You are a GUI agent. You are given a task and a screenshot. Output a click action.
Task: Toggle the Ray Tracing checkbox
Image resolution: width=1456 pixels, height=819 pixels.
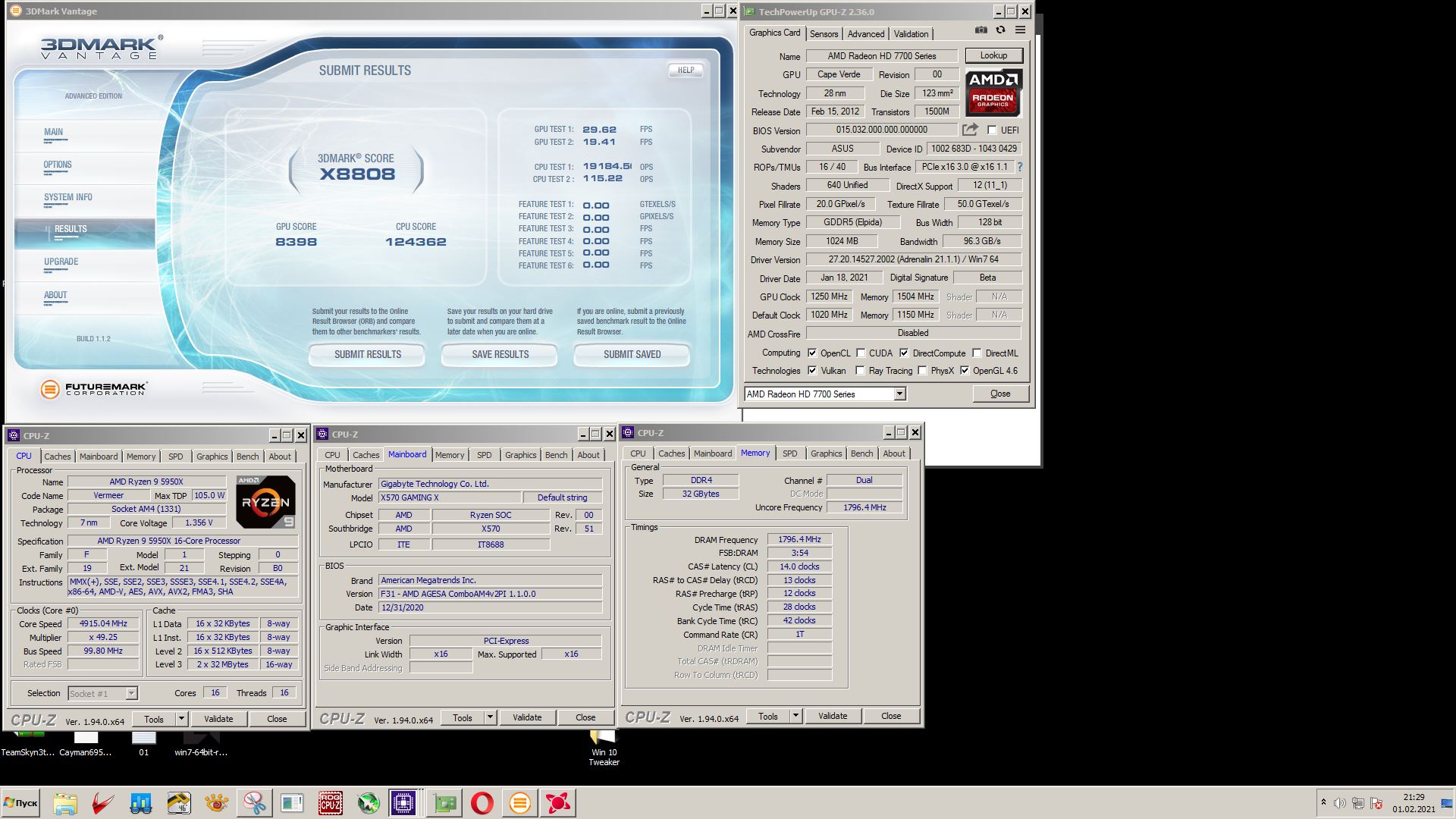pos(860,371)
